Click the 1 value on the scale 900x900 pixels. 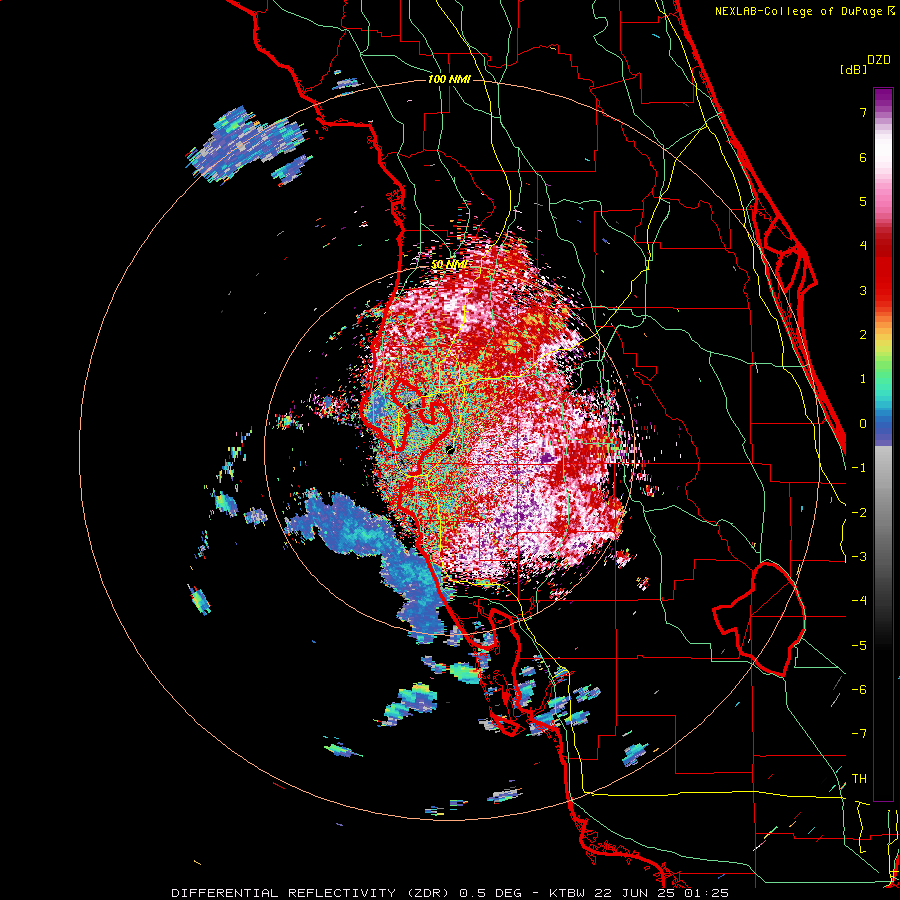[863, 379]
